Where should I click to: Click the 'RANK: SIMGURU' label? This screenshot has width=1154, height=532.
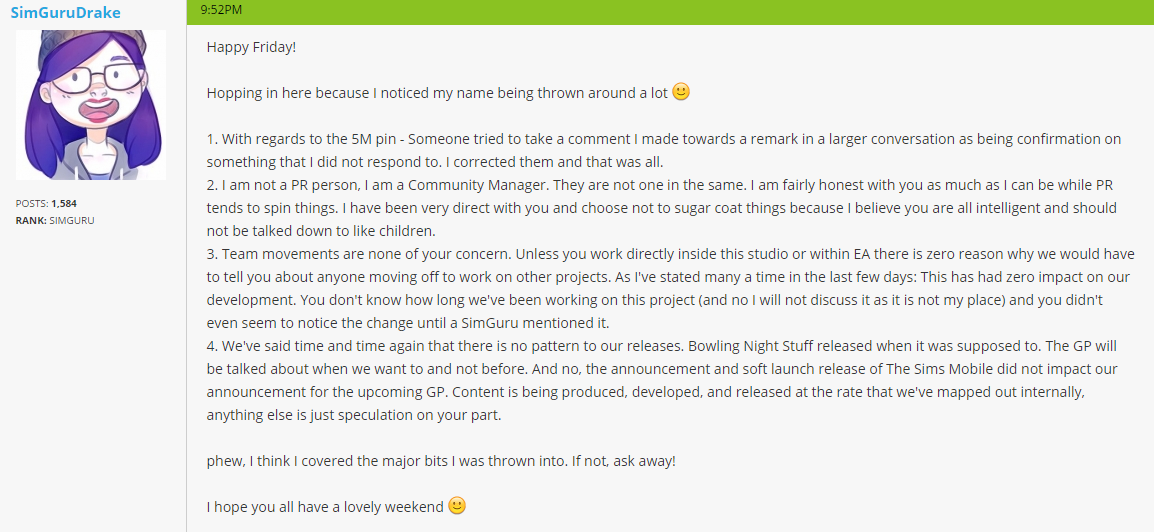coord(55,220)
